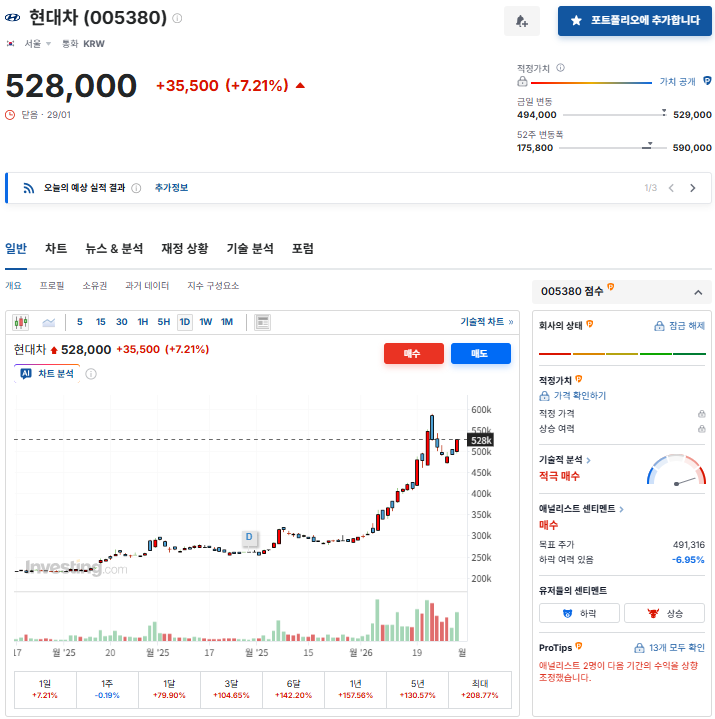The width and height of the screenshot is (715, 719).
Task: Set chart interval to 30 minutes
Action: (x=122, y=322)
